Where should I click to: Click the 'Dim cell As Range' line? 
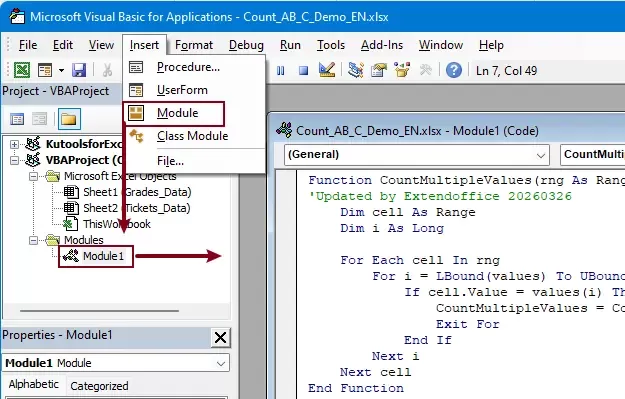408,212
